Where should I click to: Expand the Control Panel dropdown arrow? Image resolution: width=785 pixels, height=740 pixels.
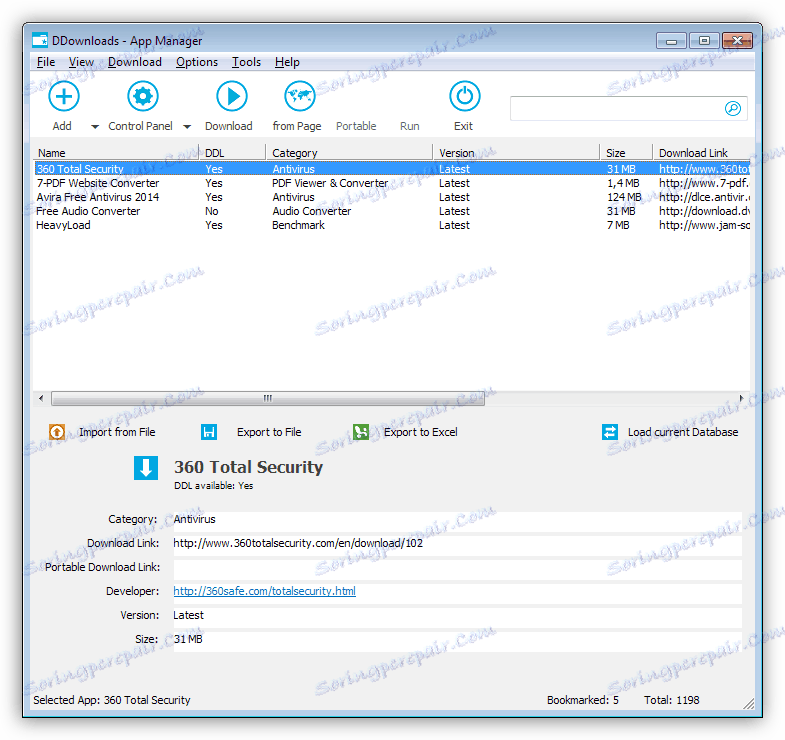(x=187, y=127)
